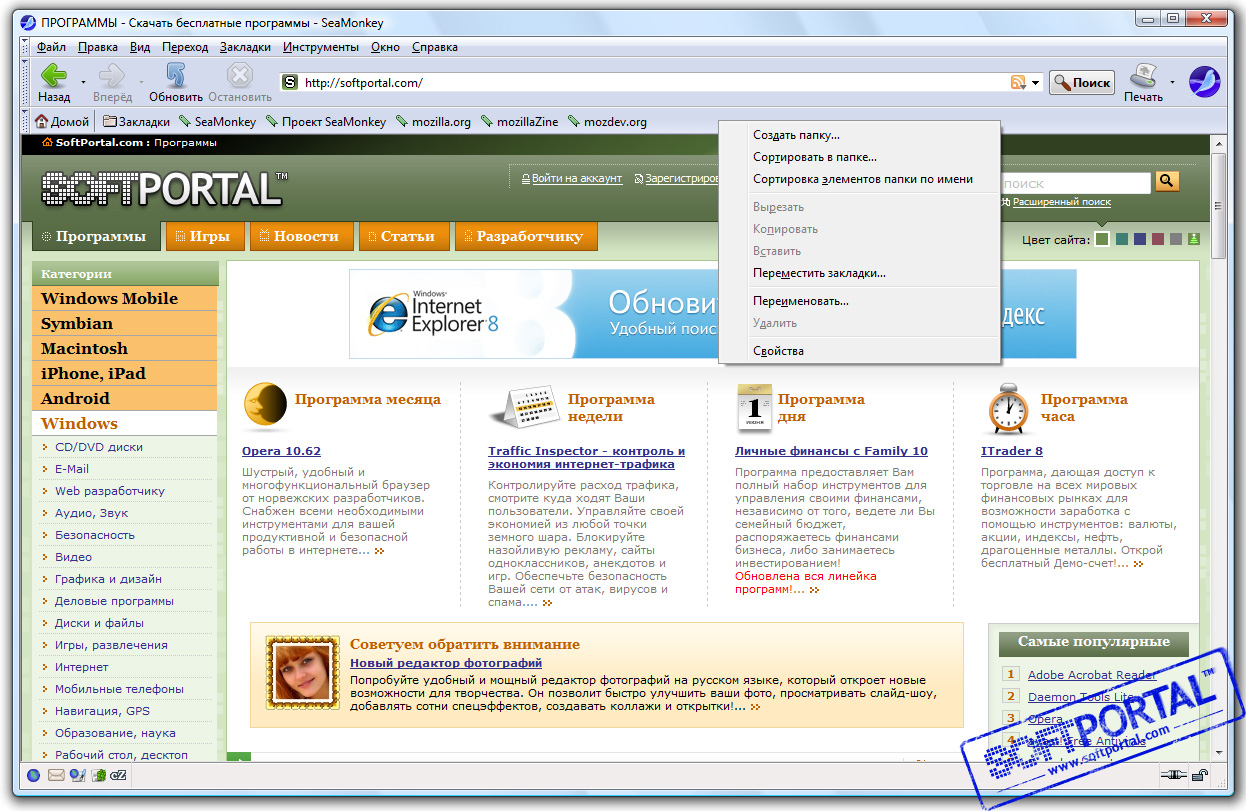This screenshot has width=1246, height=811.
Task: Open the mozillaZine bookmark
Action: [519, 122]
